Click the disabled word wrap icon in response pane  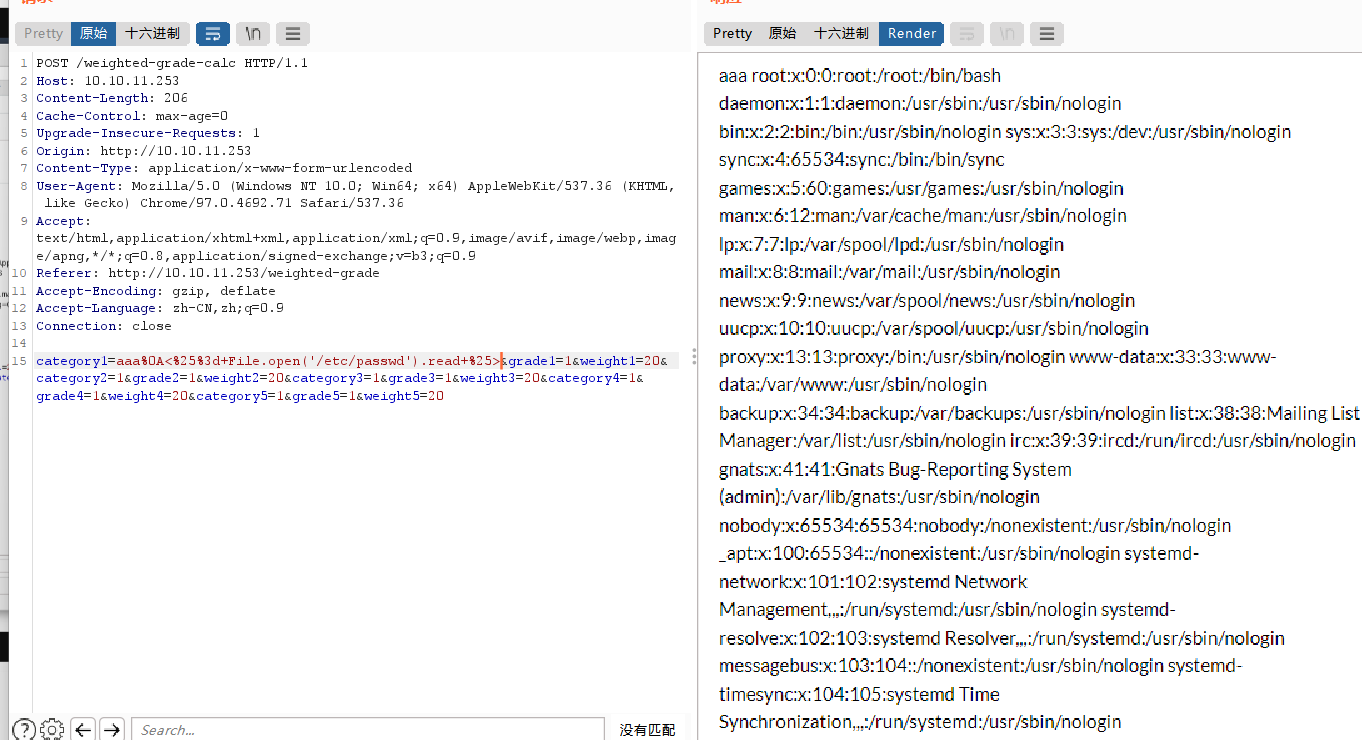pos(967,34)
